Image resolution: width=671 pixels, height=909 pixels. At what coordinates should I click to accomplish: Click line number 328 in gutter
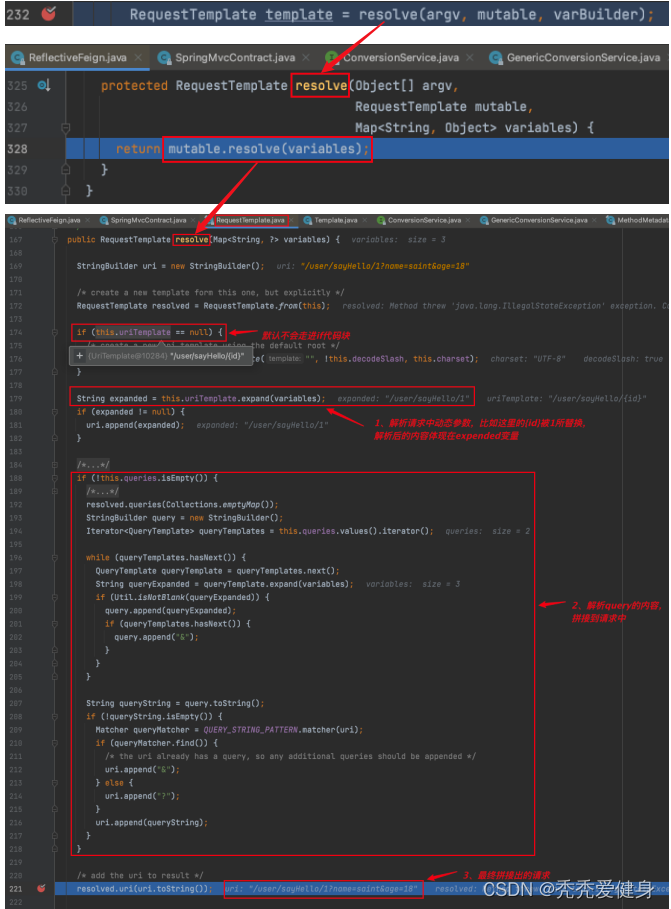coord(17,149)
